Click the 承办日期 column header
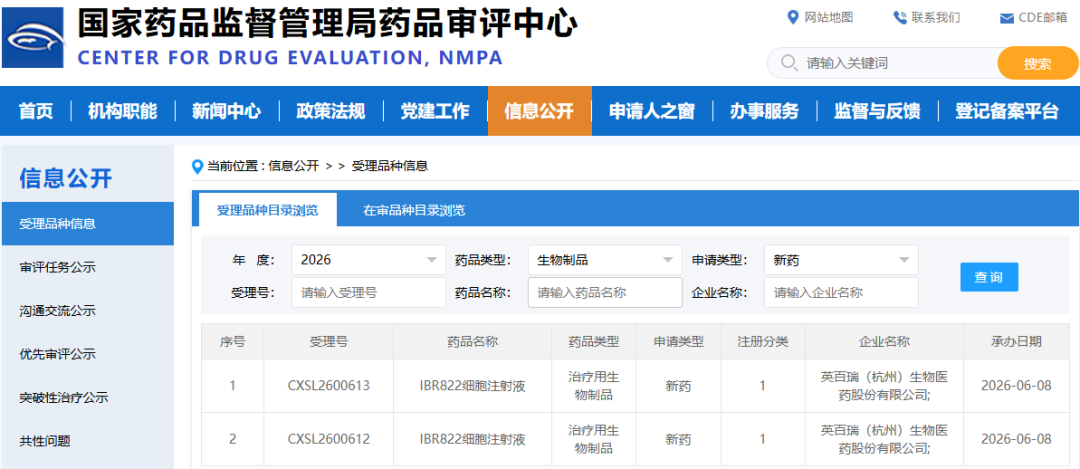 1016,342
